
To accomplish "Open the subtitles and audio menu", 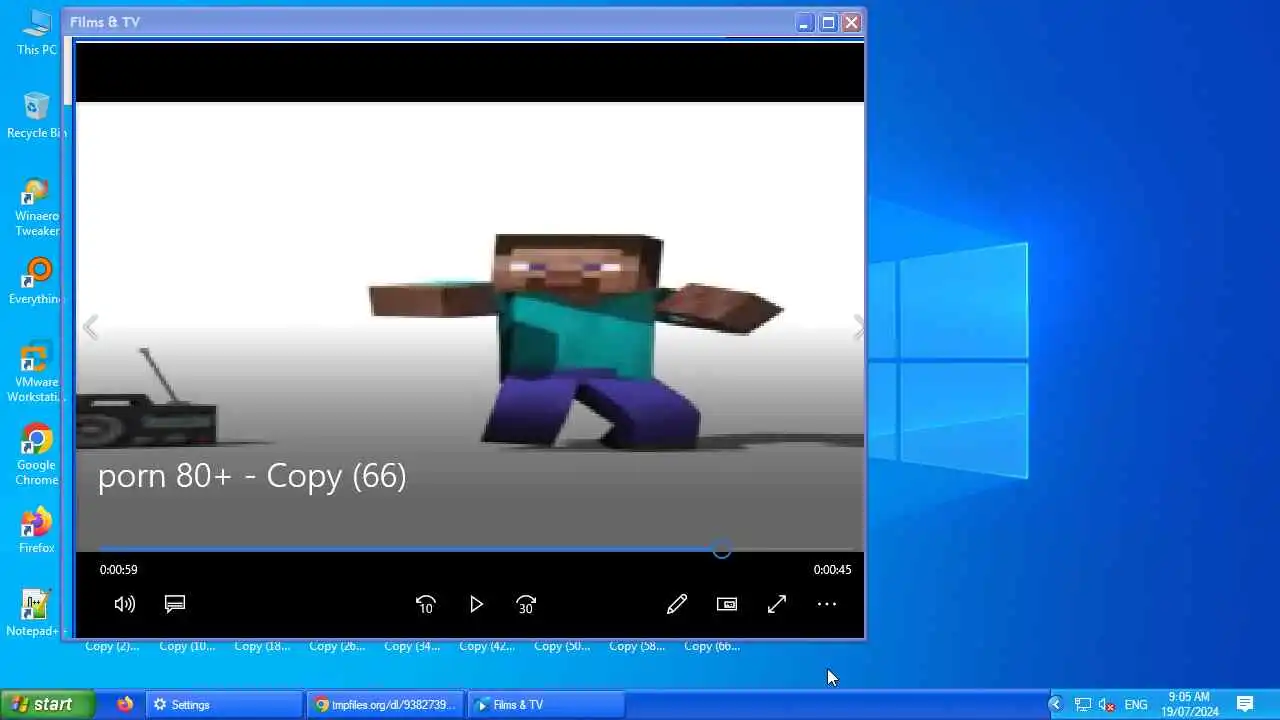I will pyautogui.click(x=175, y=604).
